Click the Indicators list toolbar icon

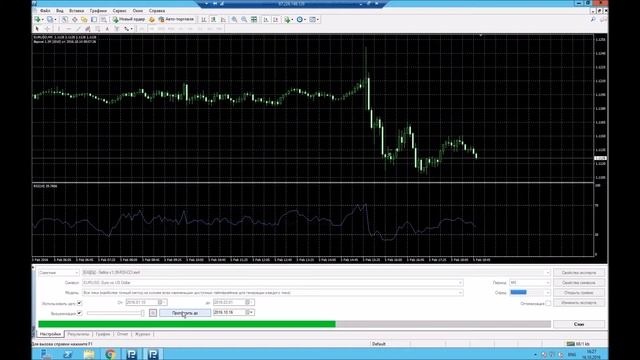(x=287, y=19)
